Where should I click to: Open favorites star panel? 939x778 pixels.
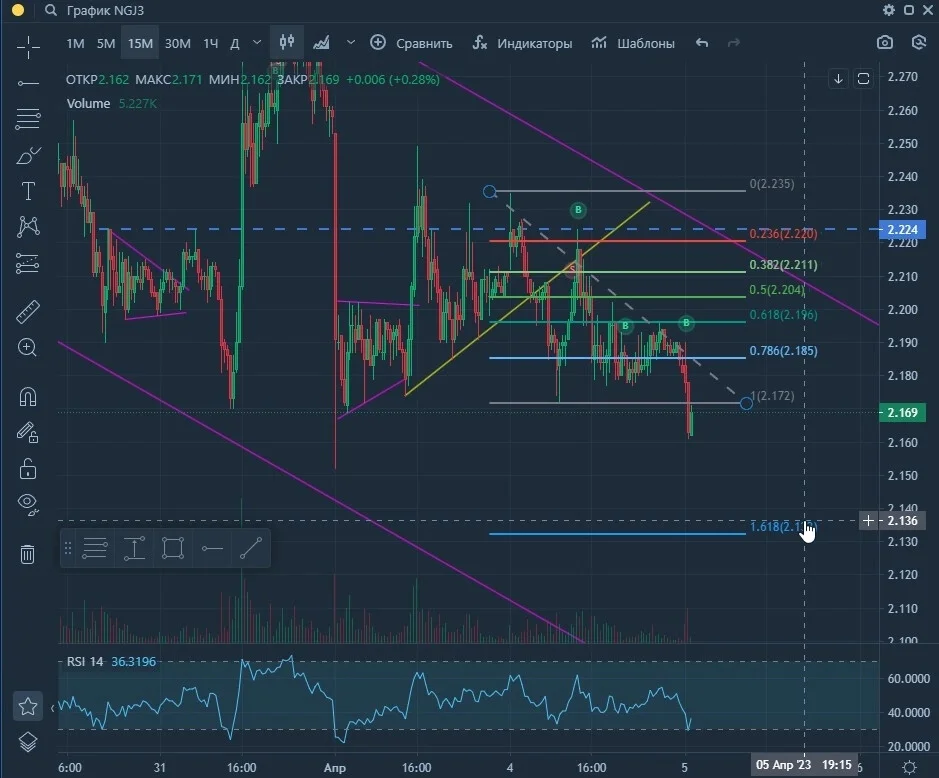point(28,706)
